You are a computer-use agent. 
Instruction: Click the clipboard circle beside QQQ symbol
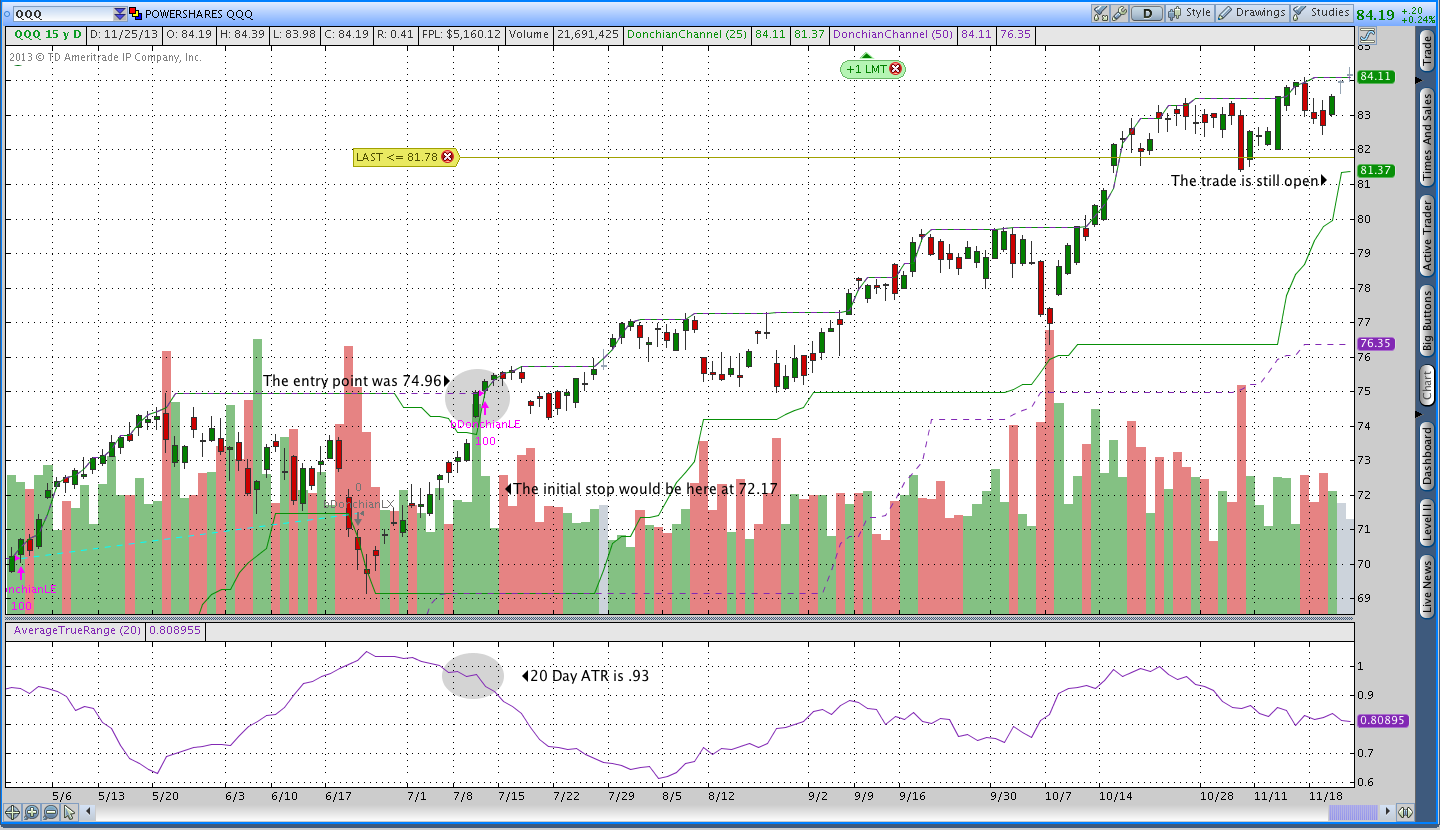(7, 14)
